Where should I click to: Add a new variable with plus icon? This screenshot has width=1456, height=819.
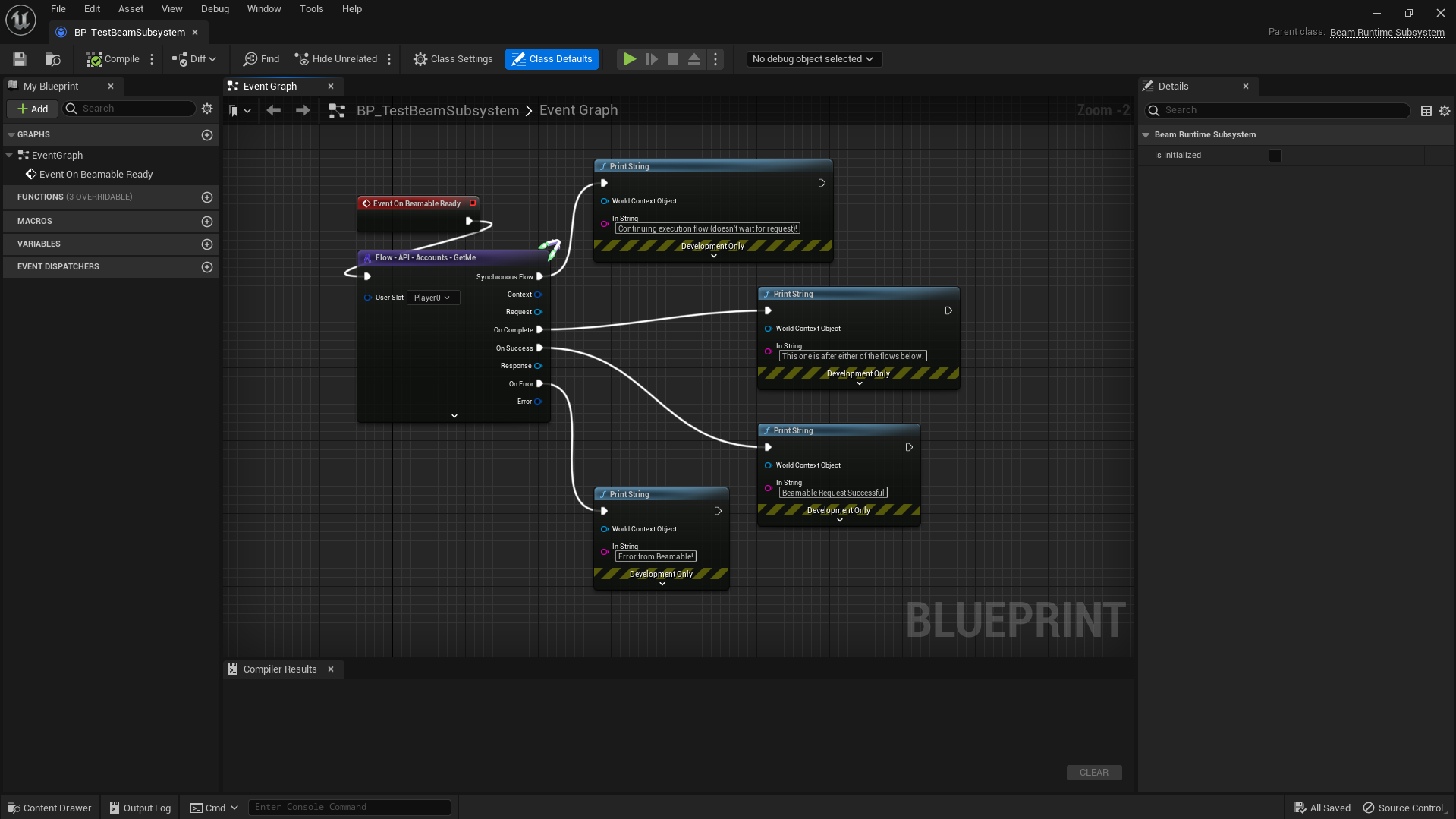(x=206, y=244)
